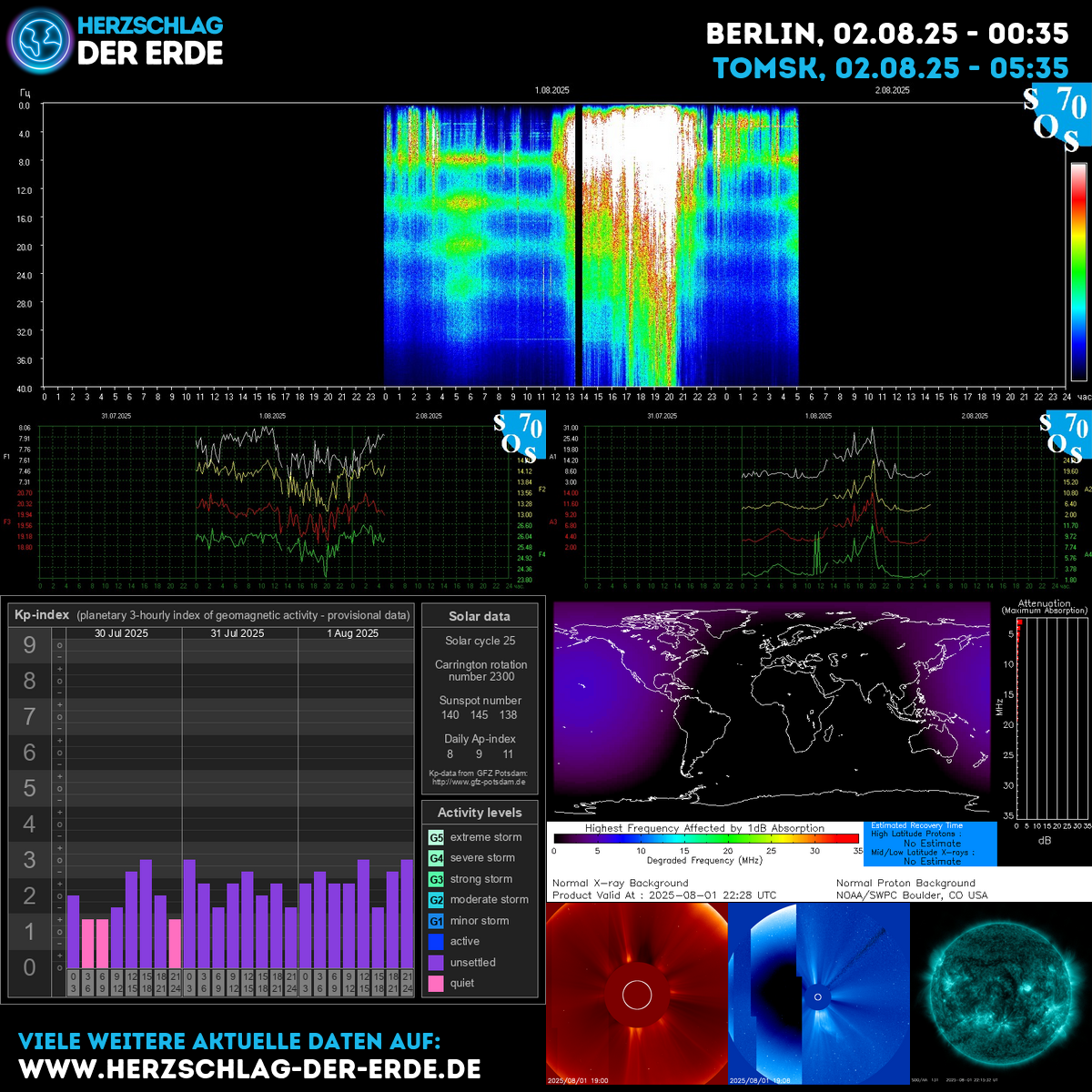
Task: Select the G5 extreme storm legend box
Action: click(x=436, y=837)
